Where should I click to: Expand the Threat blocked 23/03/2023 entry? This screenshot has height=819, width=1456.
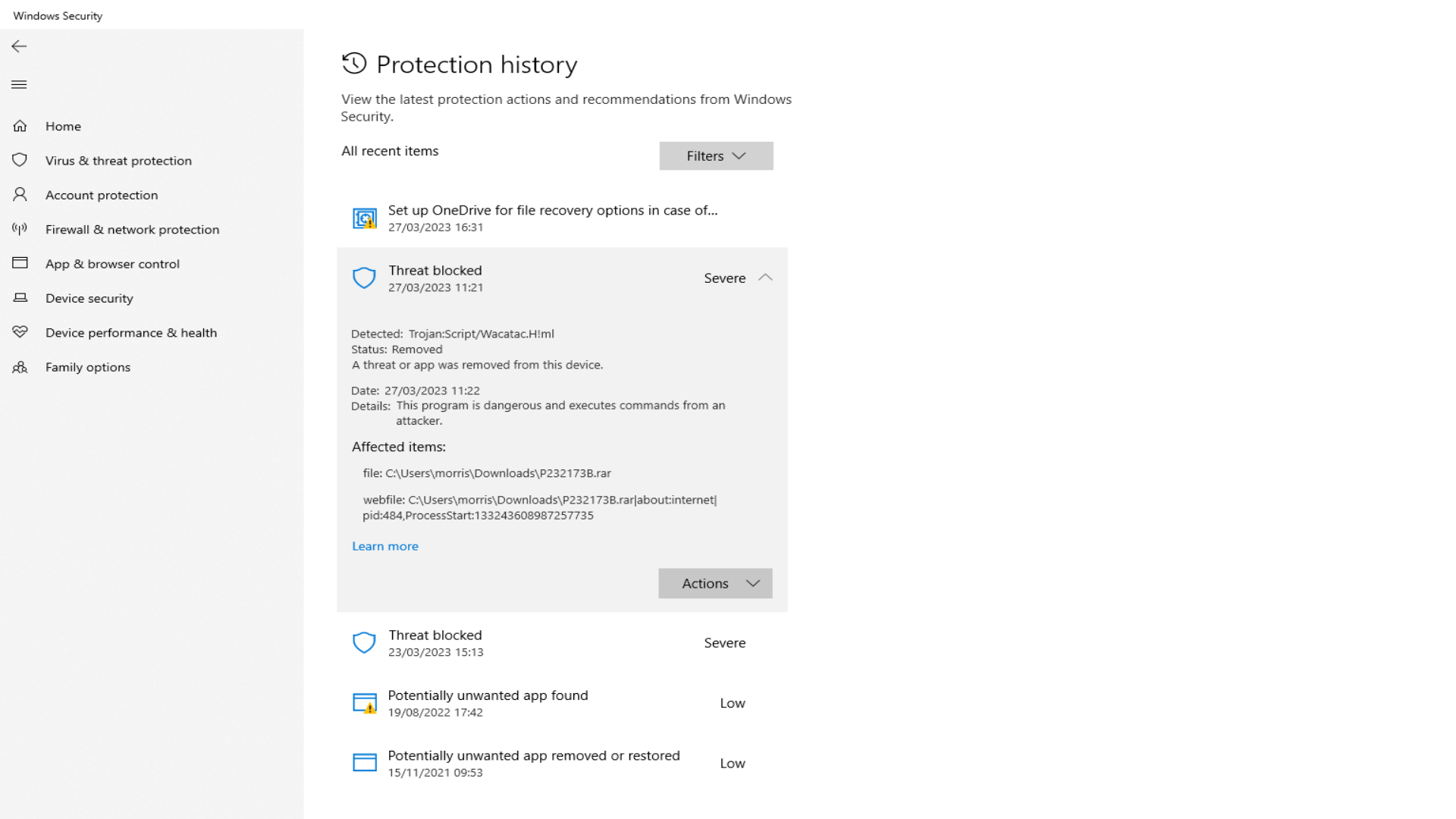click(x=561, y=643)
